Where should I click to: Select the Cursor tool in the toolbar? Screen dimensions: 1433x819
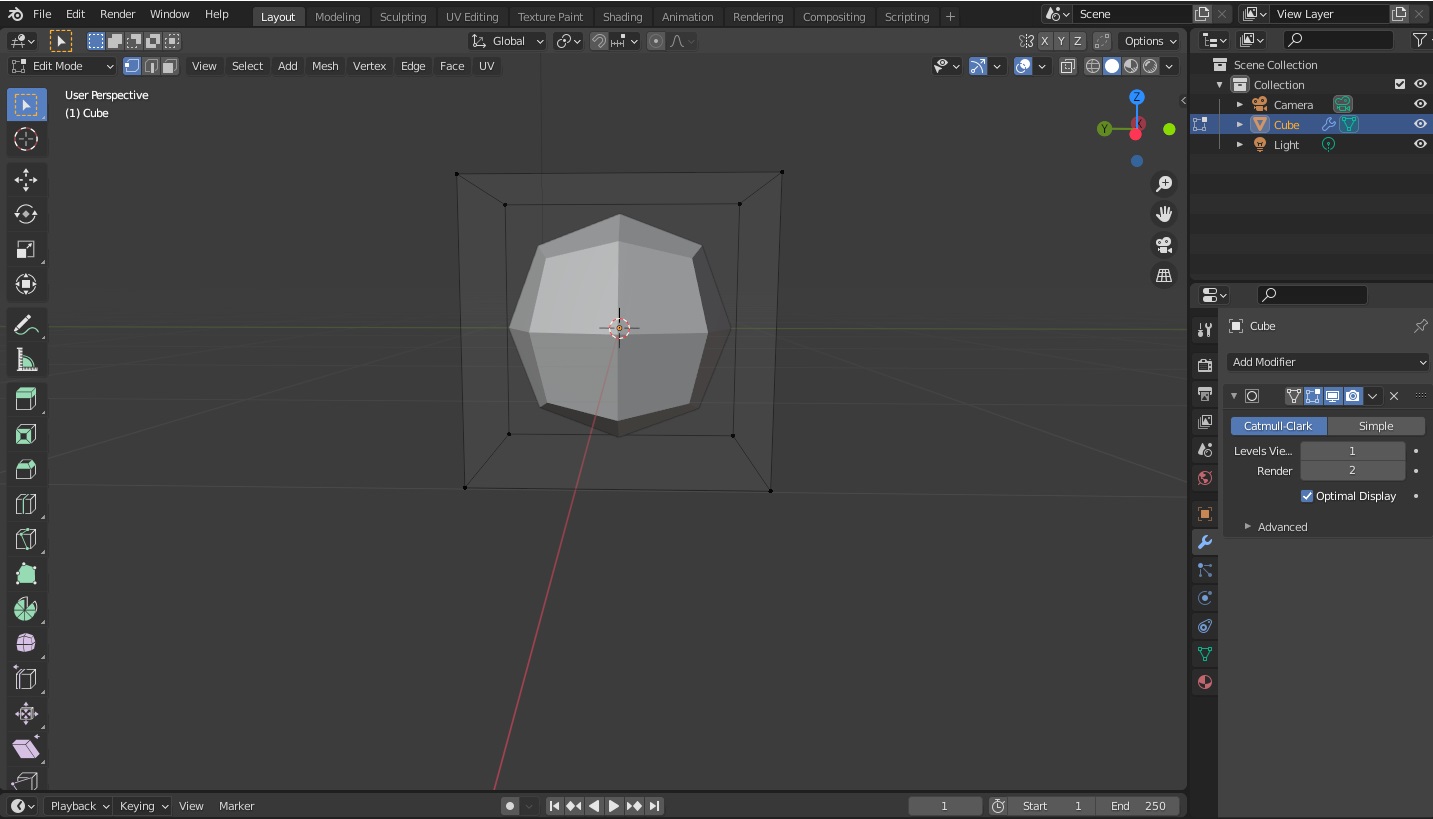coord(26,140)
